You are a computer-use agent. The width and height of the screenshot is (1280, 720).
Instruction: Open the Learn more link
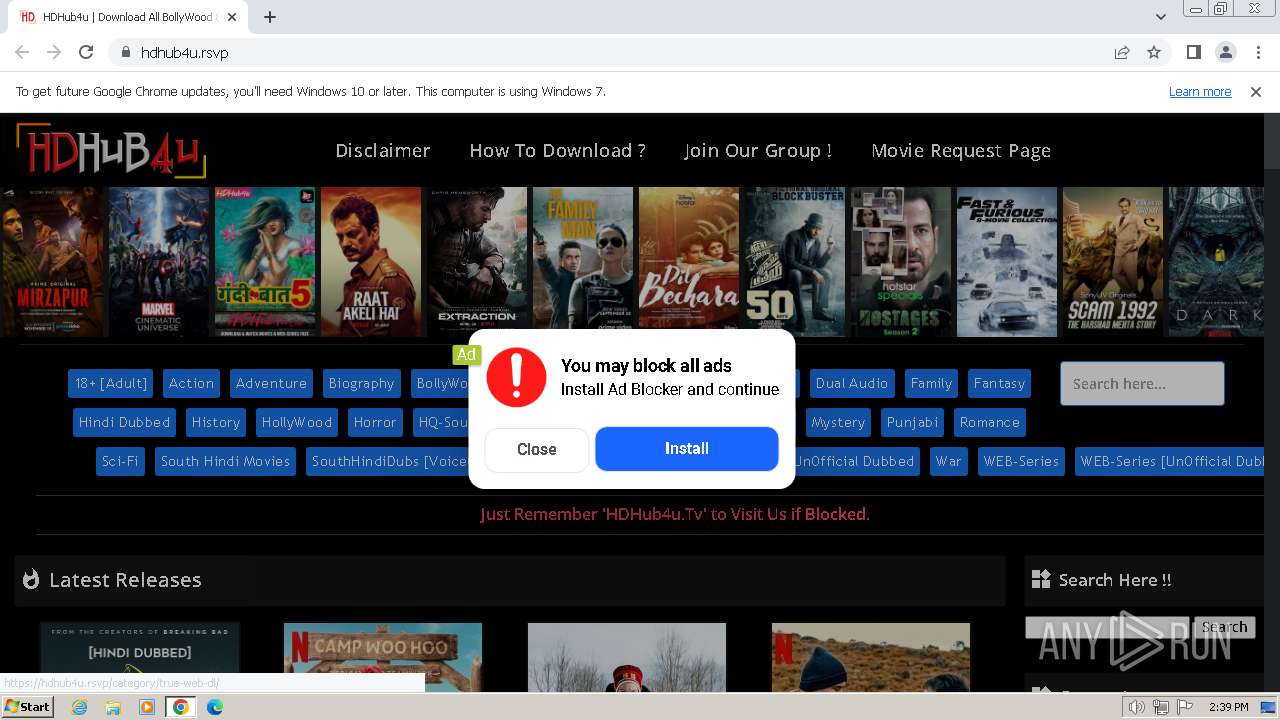(x=1200, y=92)
